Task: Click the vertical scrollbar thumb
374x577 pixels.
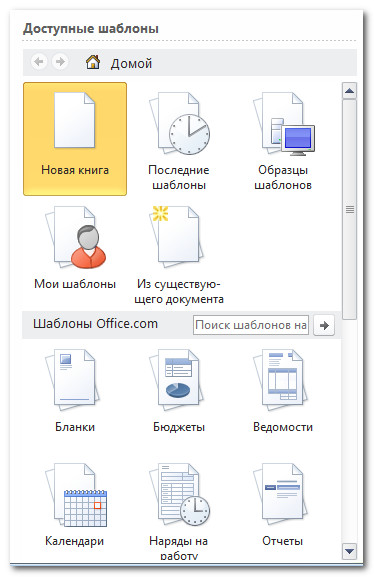Action: coord(349,209)
